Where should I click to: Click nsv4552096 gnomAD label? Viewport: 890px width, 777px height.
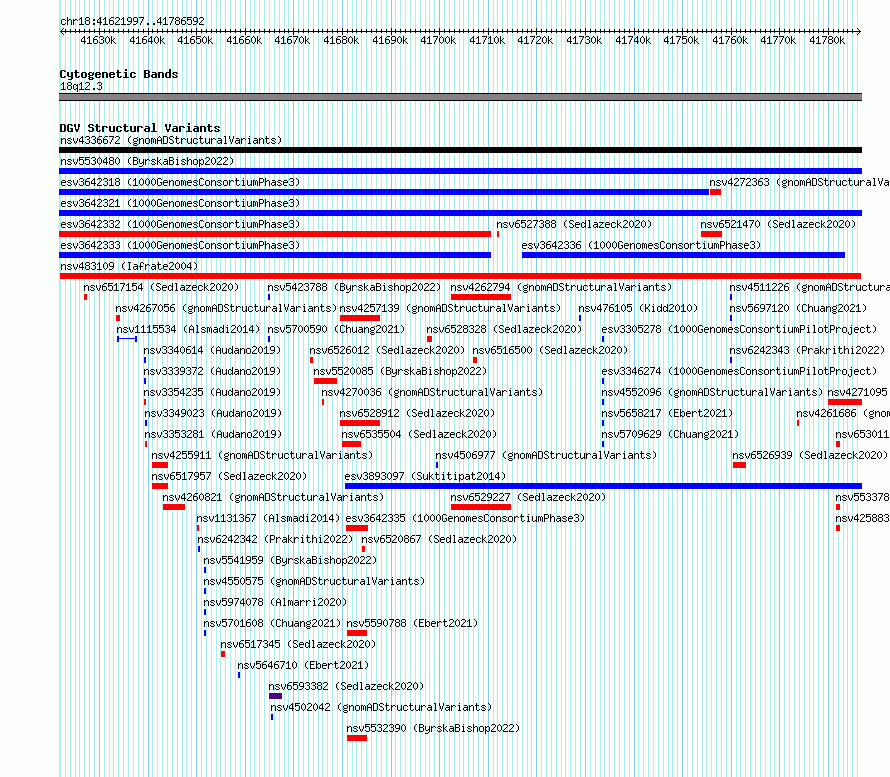pyautogui.click(x=712, y=392)
